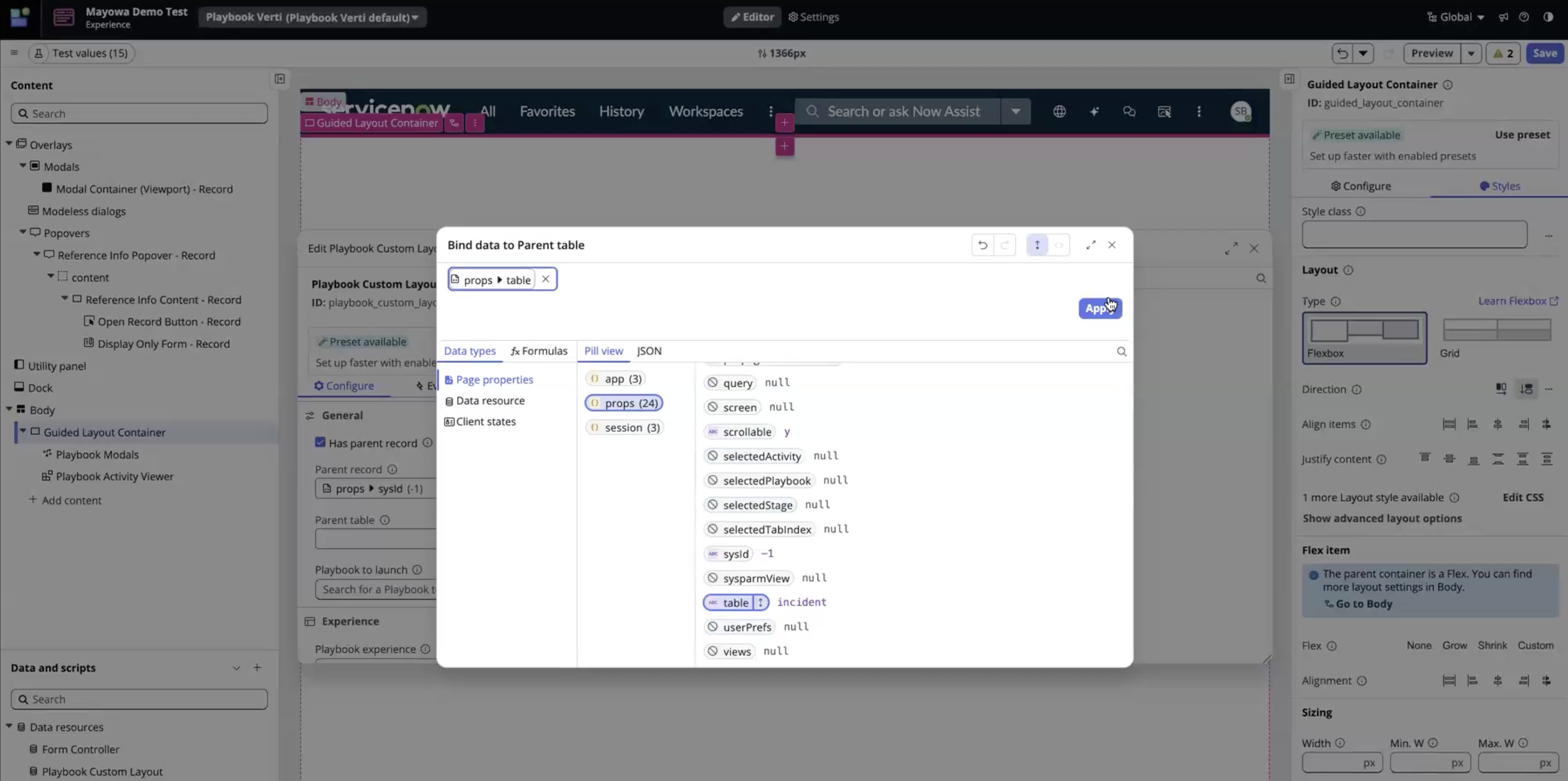
Task: Select the Editor view
Action: tap(752, 17)
